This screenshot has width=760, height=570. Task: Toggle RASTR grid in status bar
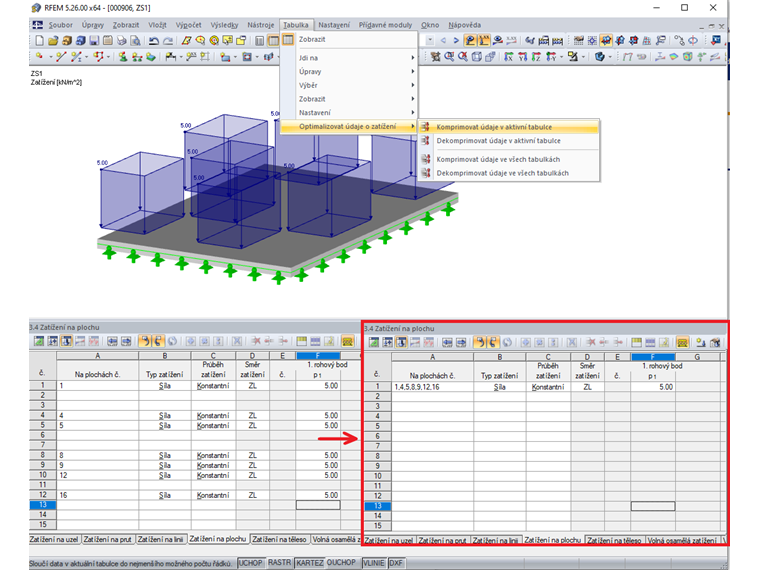(x=280, y=562)
